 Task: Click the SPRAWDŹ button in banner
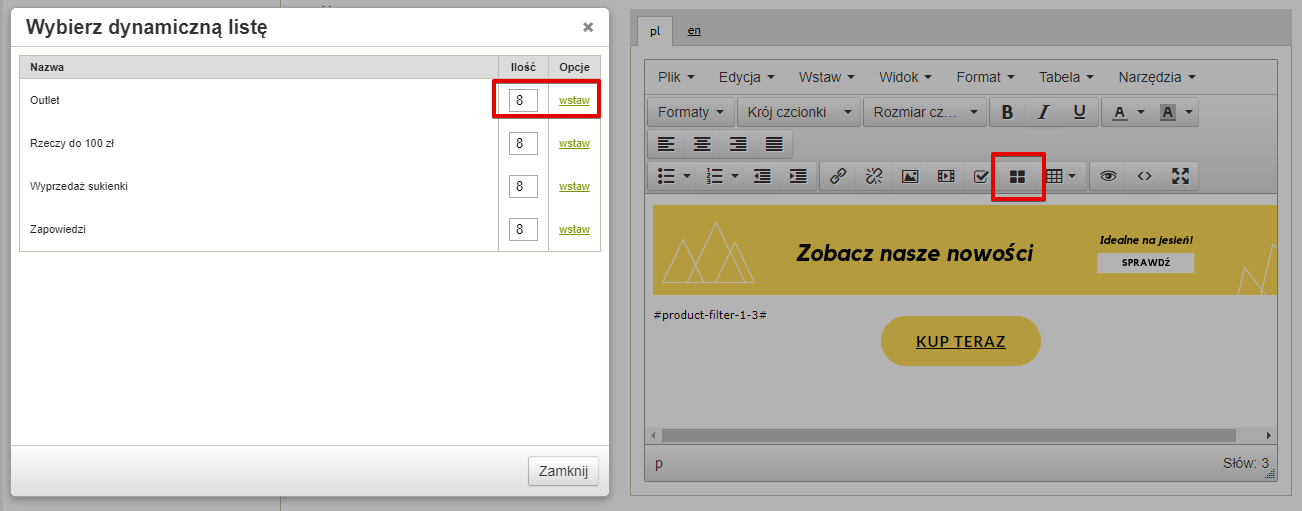pos(1145,263)
